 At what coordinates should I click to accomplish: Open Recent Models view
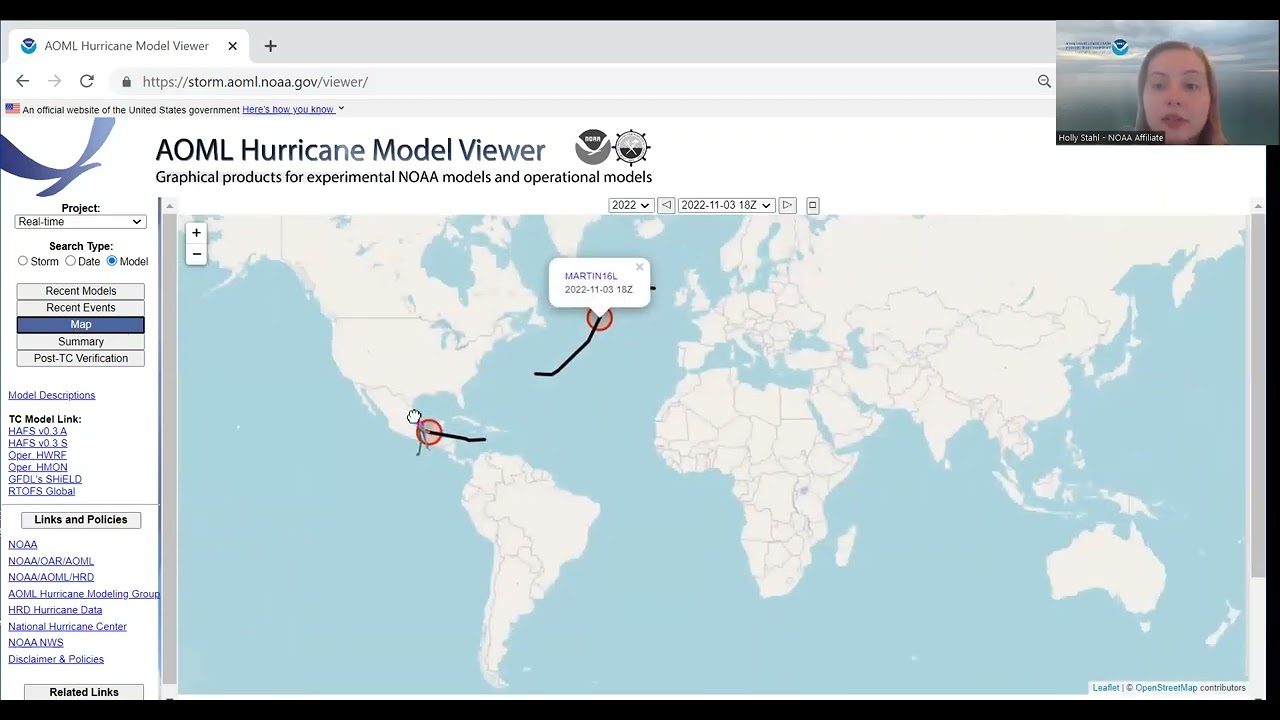click(81, 291)
